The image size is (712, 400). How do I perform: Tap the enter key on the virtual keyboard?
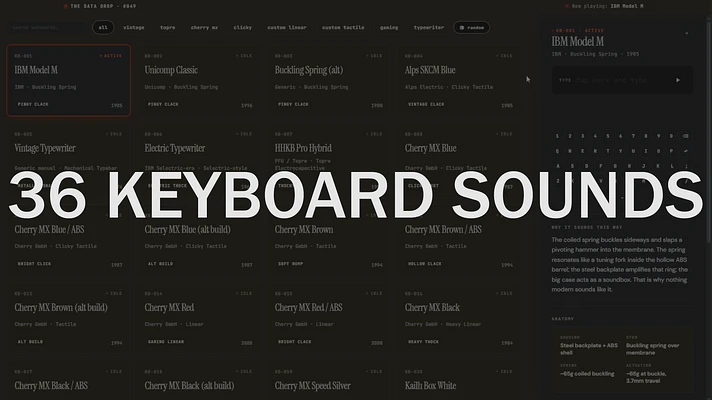point(685,151)
